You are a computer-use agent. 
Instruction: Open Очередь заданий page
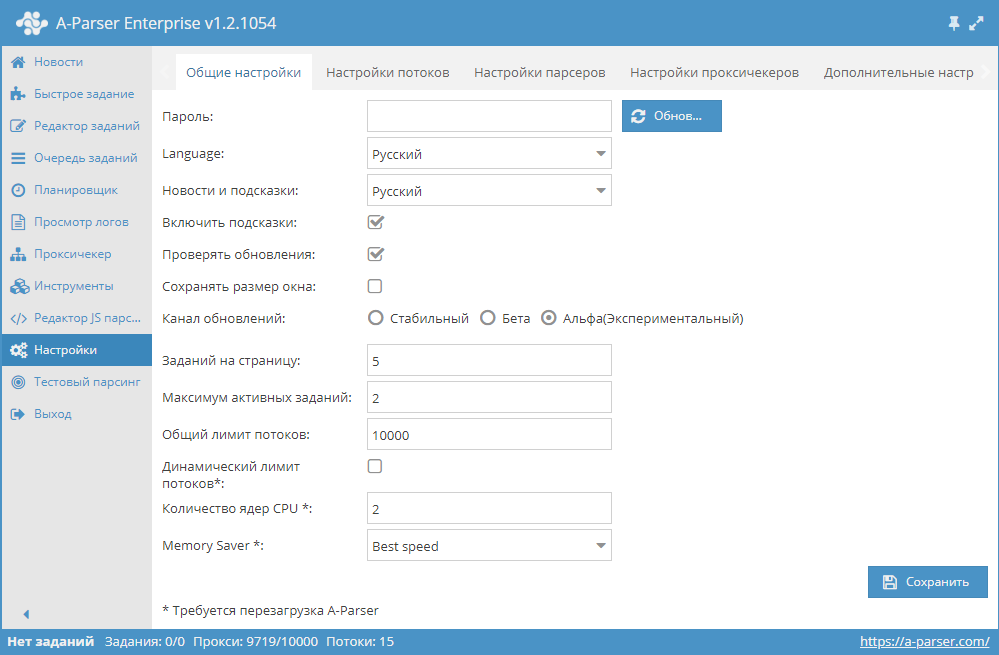tap(76, 158)
